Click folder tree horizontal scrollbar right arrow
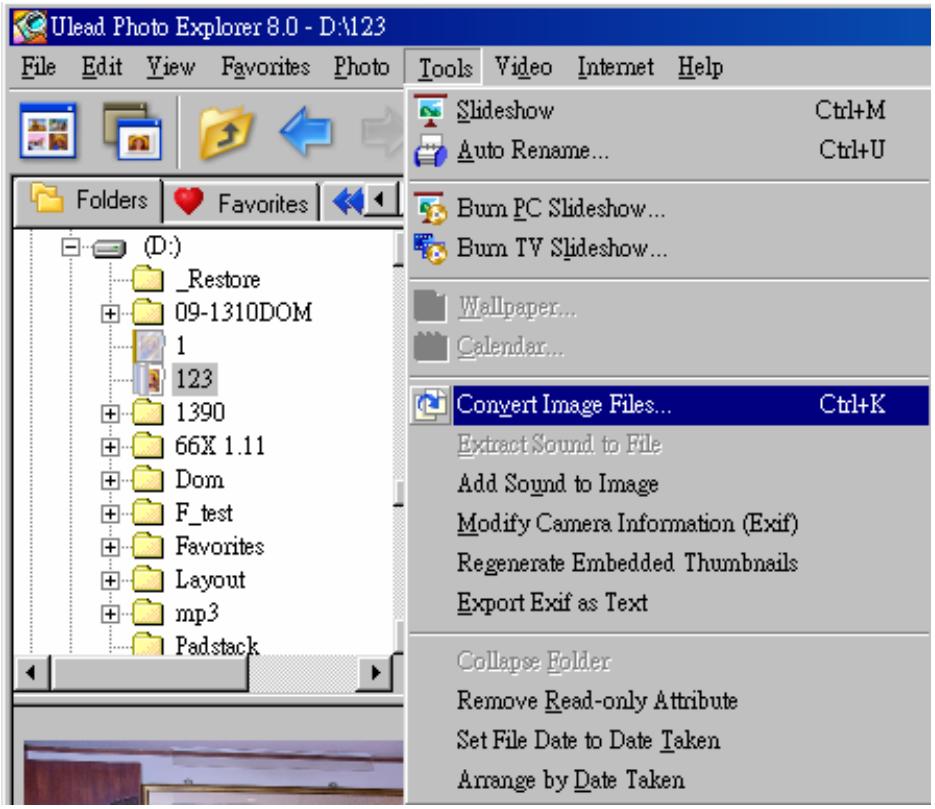 tap(376, 673)
